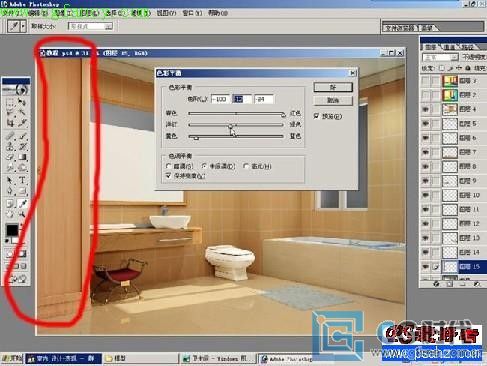Select the Hand tool
487x366 pixels.
click(10, 214)
